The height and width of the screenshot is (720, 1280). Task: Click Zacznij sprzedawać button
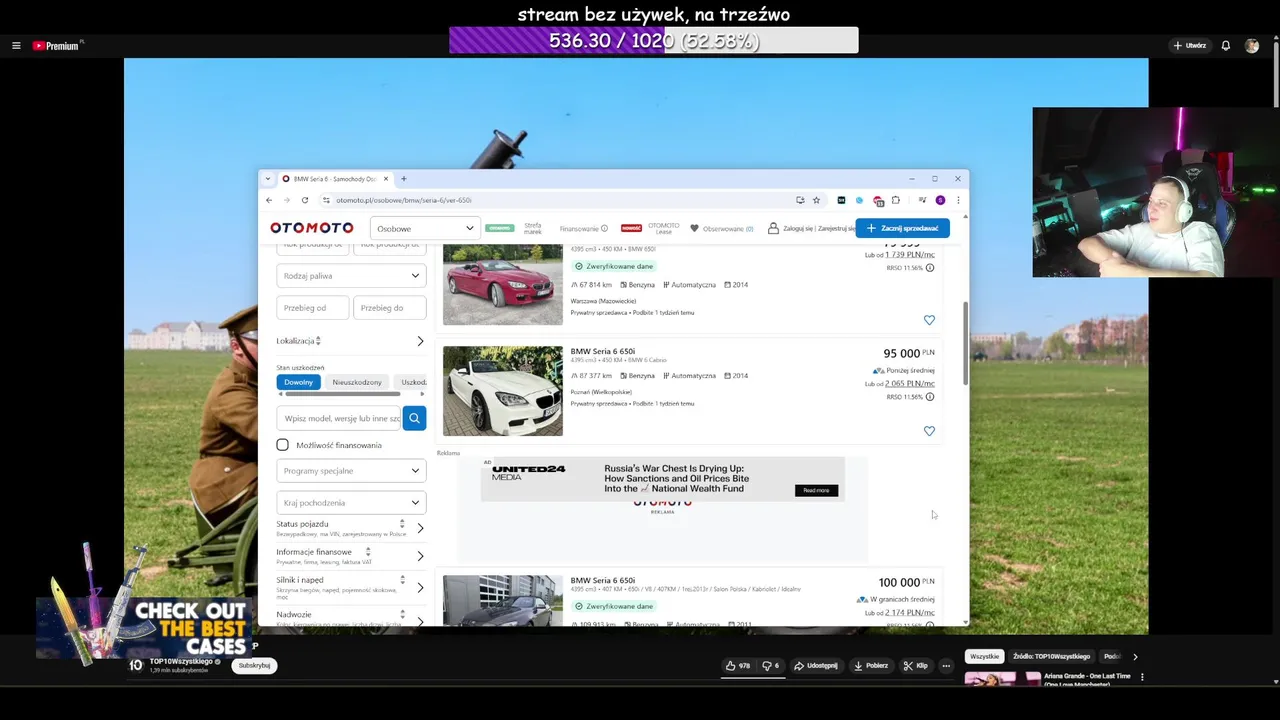coord(902,228)
